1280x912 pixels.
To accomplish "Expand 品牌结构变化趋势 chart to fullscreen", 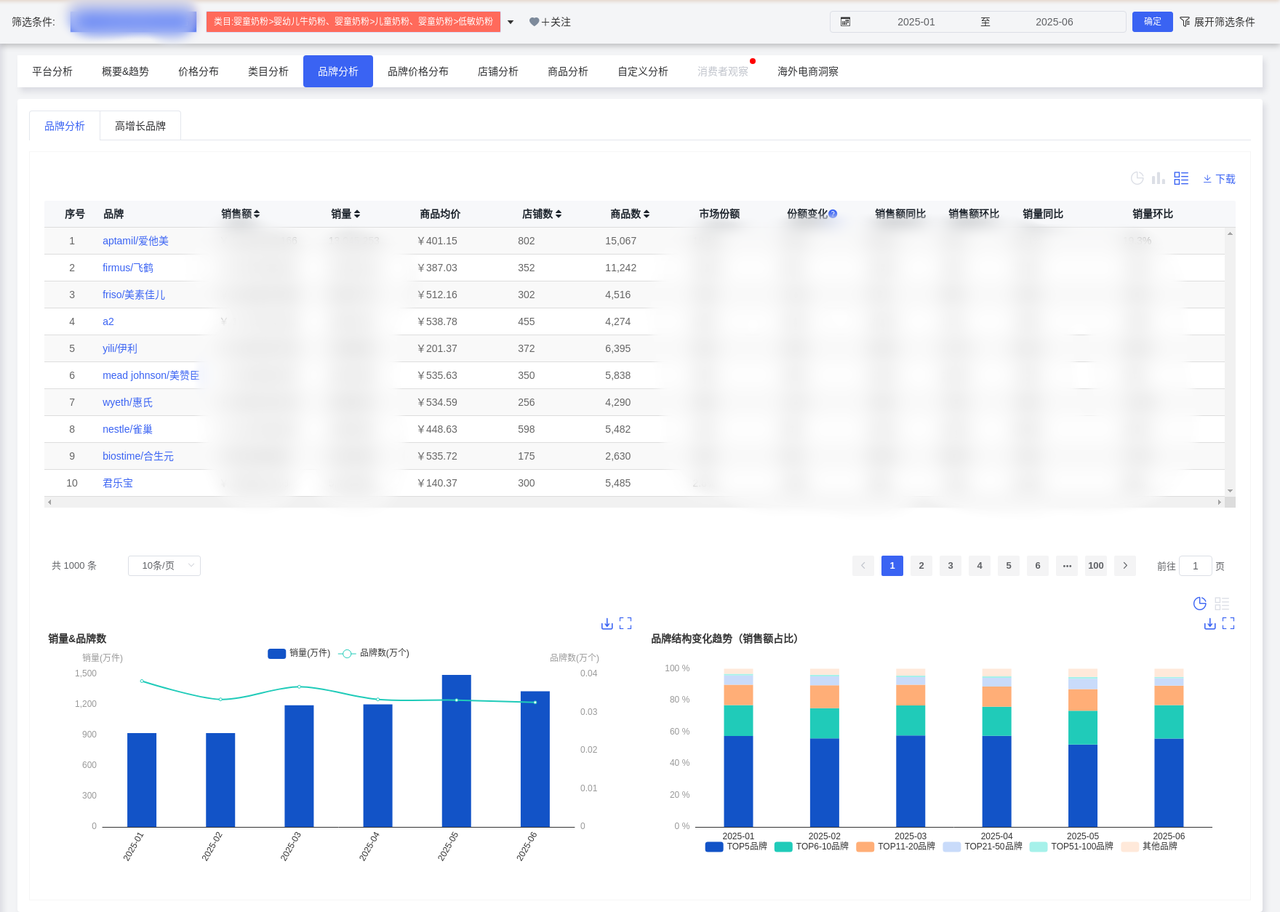I will (1228, 623).
